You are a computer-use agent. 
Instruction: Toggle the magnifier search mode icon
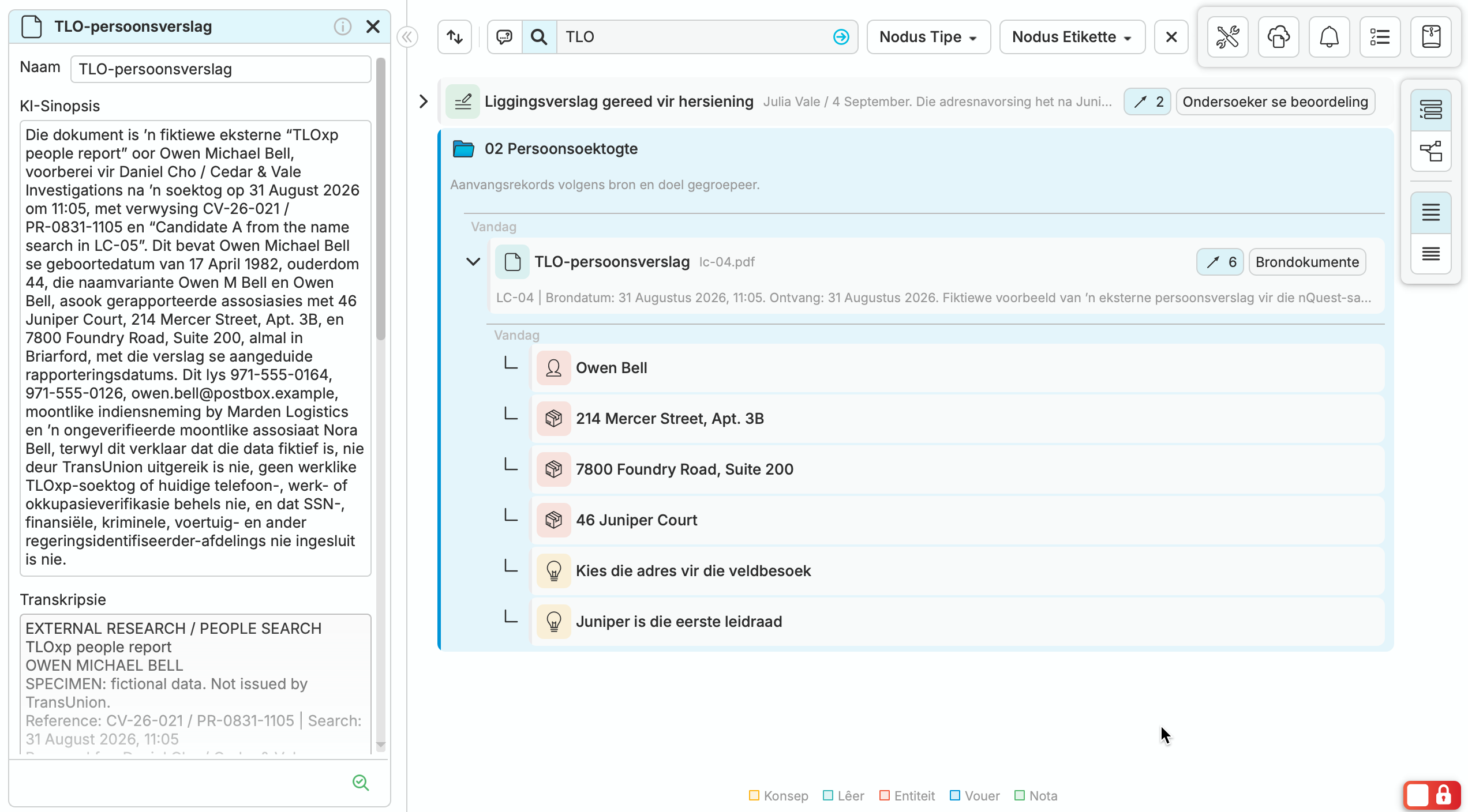click(x=539, y=37)
